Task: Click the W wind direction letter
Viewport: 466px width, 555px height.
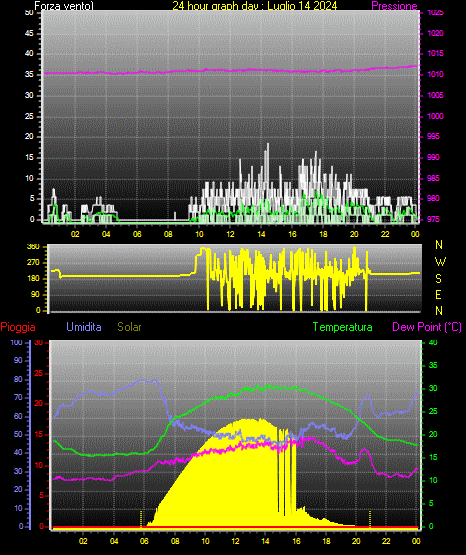Action: coord(440,262)
